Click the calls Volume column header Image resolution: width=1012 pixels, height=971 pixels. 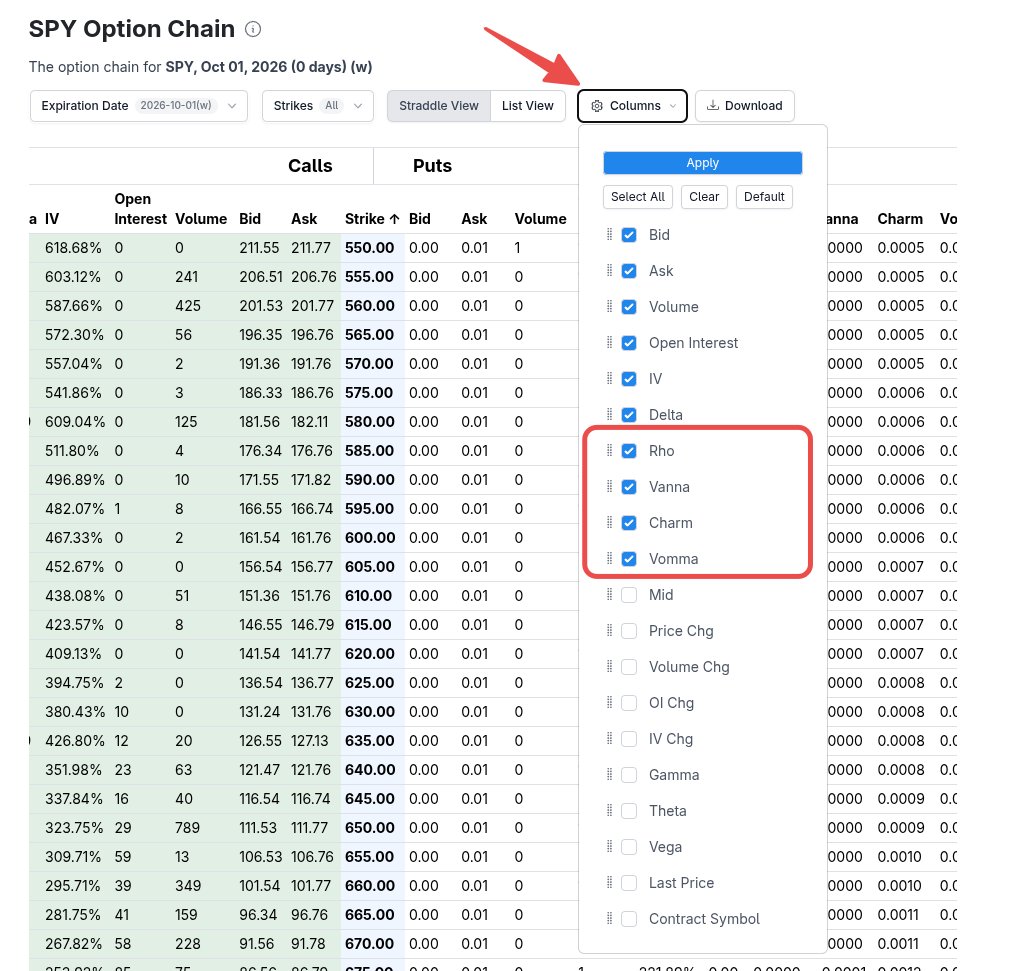pos(201,219)
